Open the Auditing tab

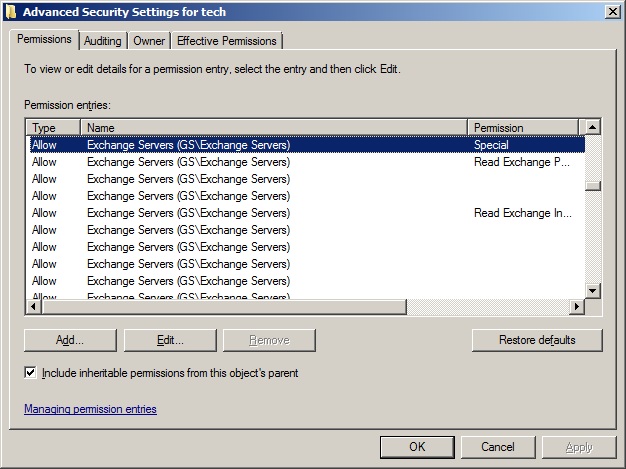[x=103, y=41]
